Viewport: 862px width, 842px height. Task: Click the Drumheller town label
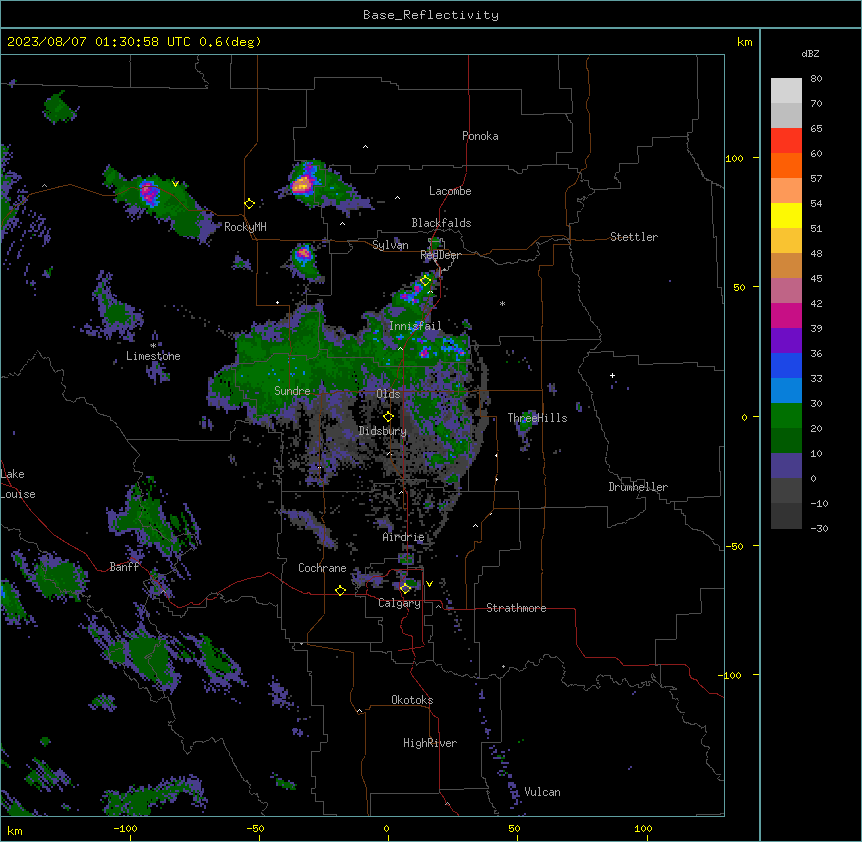(638, 487)
